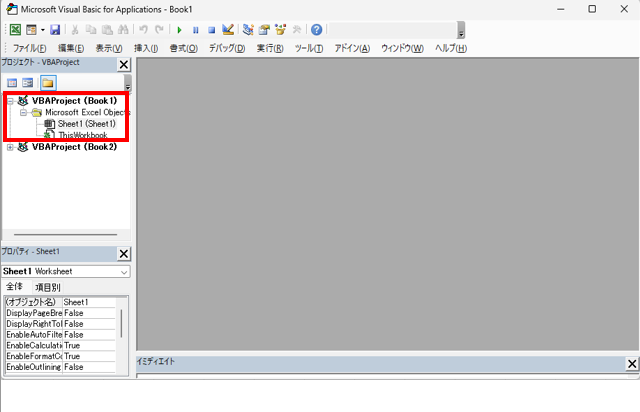Expand the VBAProject (Book2) node
Viewport: 640px width, 412px height.
10,147
